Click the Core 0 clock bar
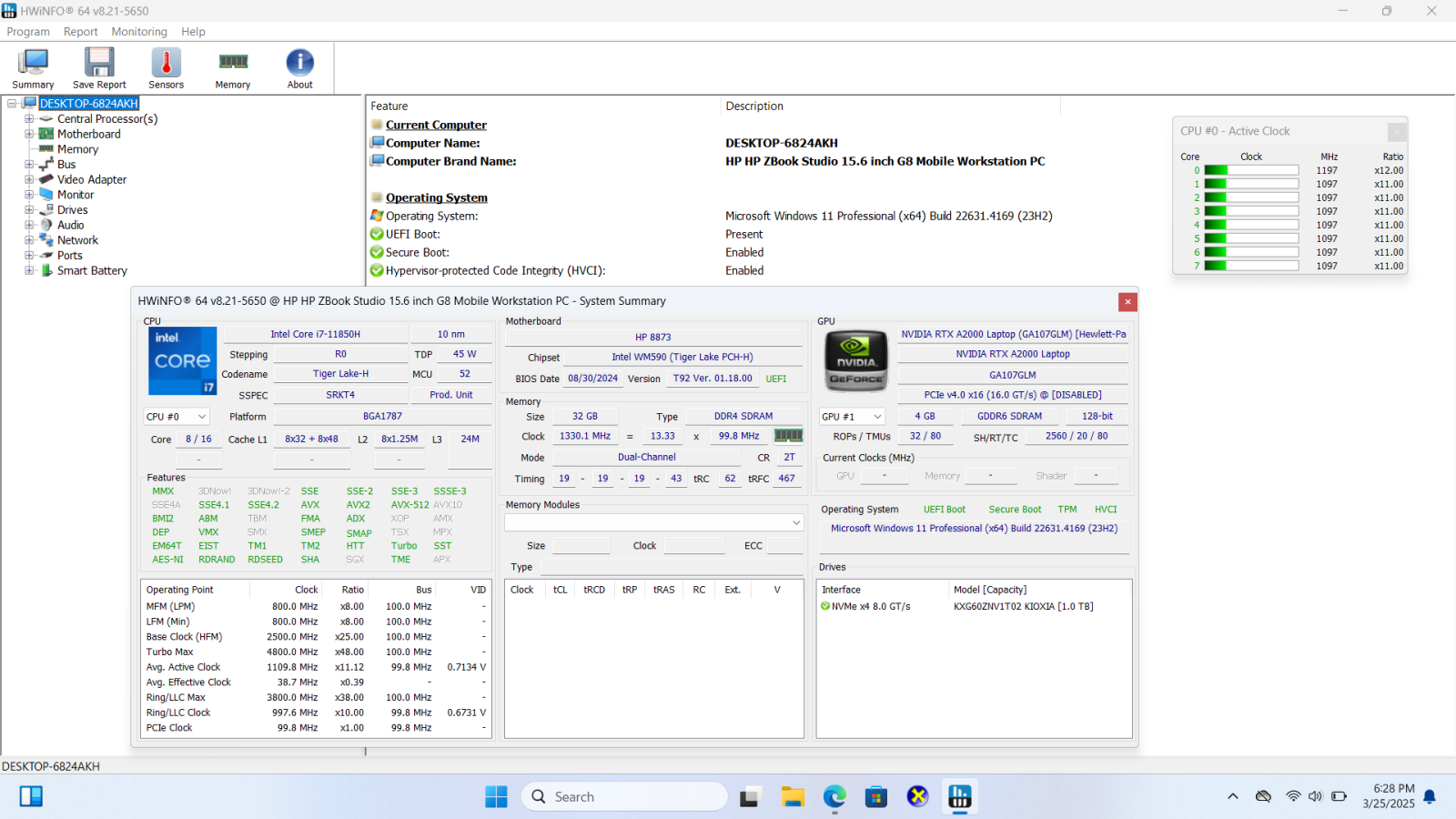Image resolution: width=1456 pixels, height=819 pixels. point(1251,170)
